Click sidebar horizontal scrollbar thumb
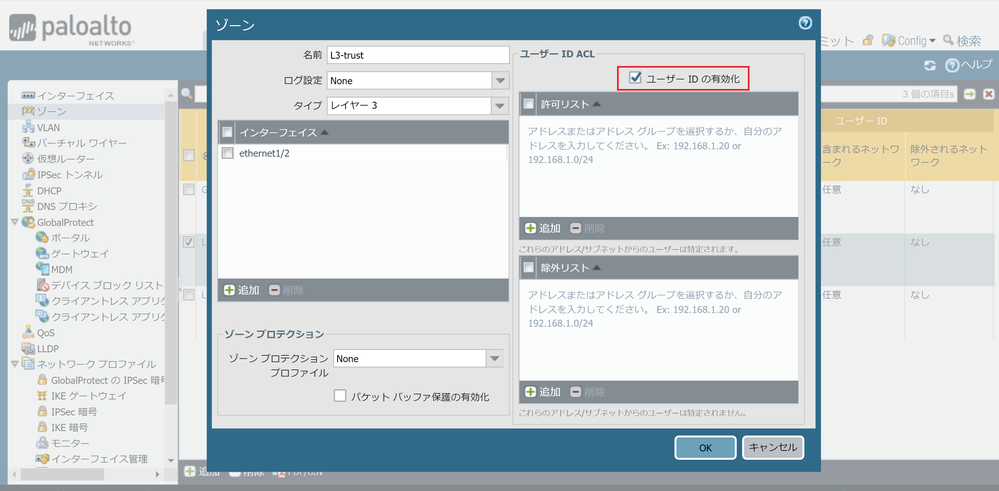 pos(62,474)
